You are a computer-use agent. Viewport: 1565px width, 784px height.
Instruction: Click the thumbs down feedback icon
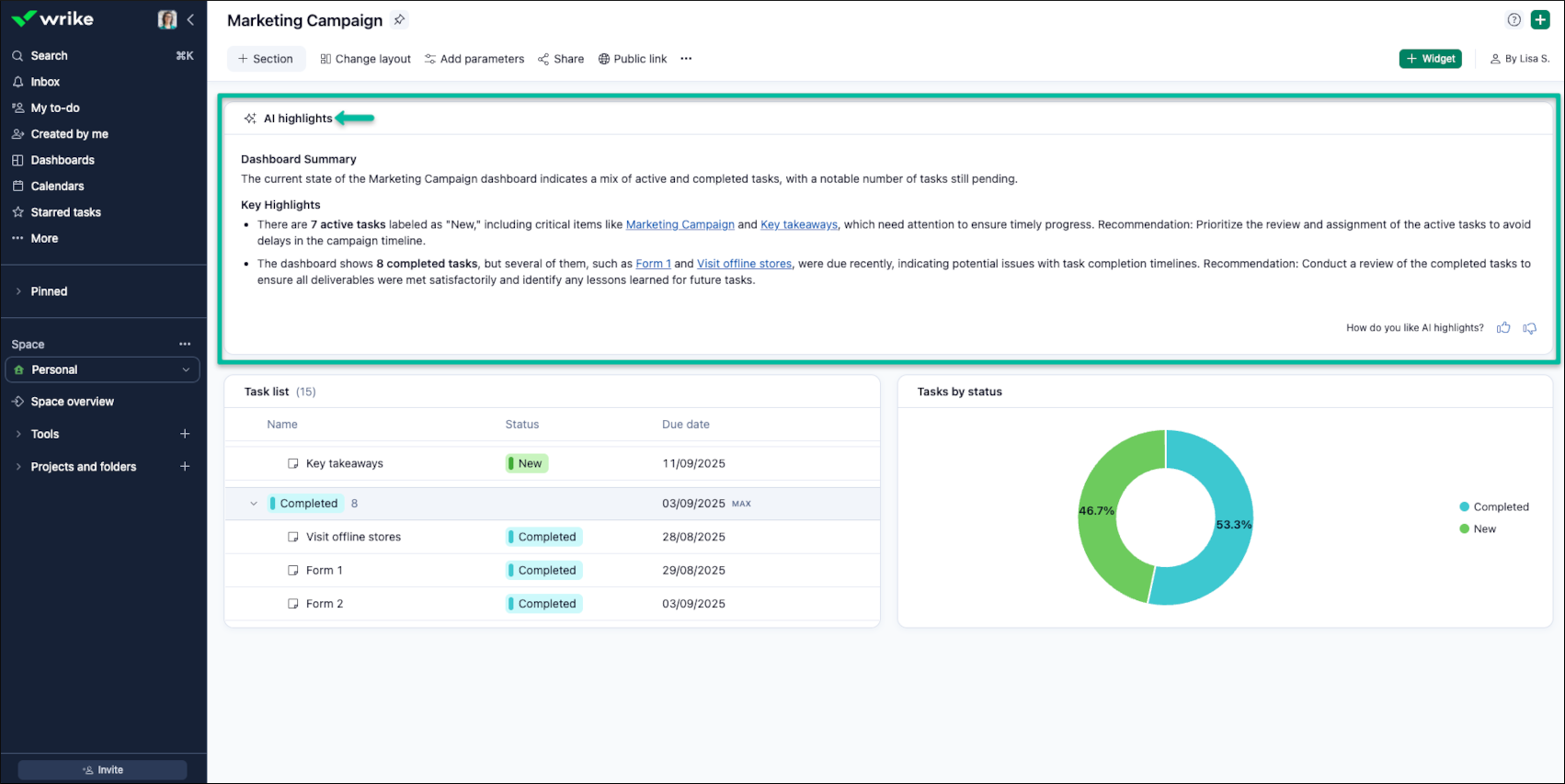1529,328
